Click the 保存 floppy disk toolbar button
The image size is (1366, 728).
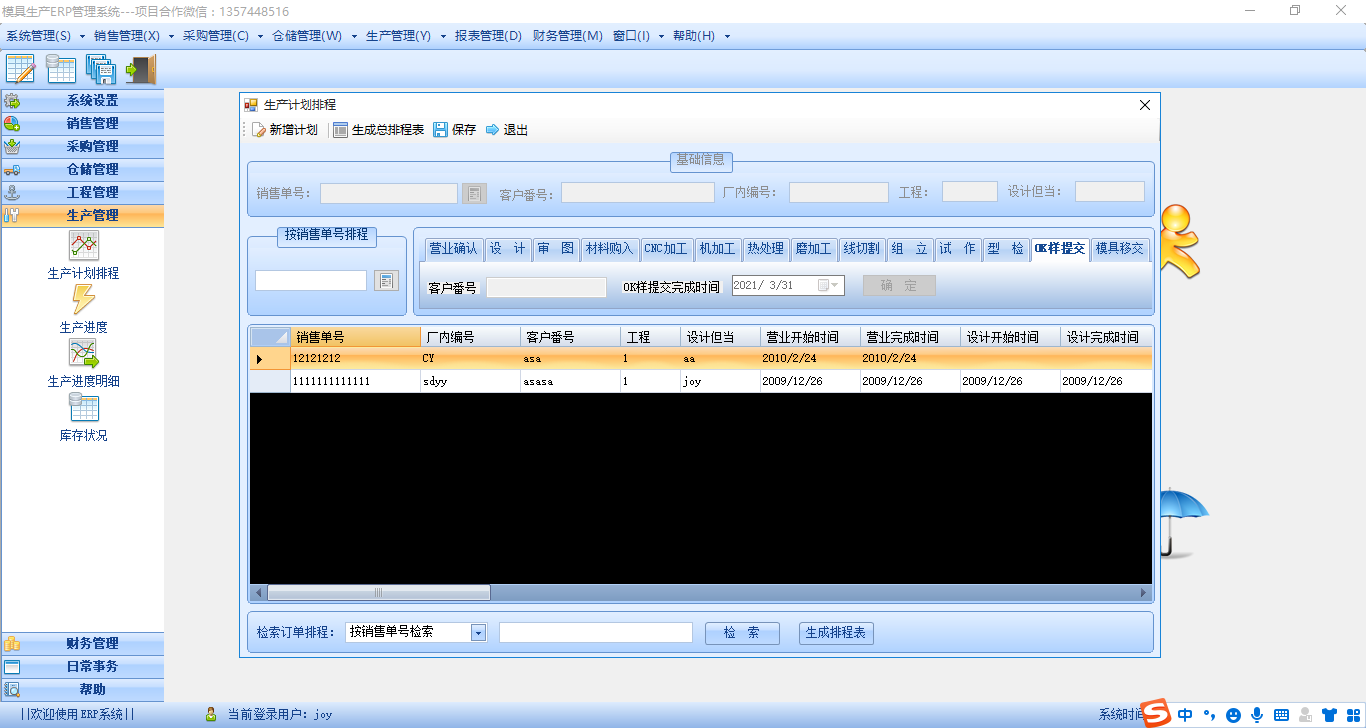(x=455, y=130)
